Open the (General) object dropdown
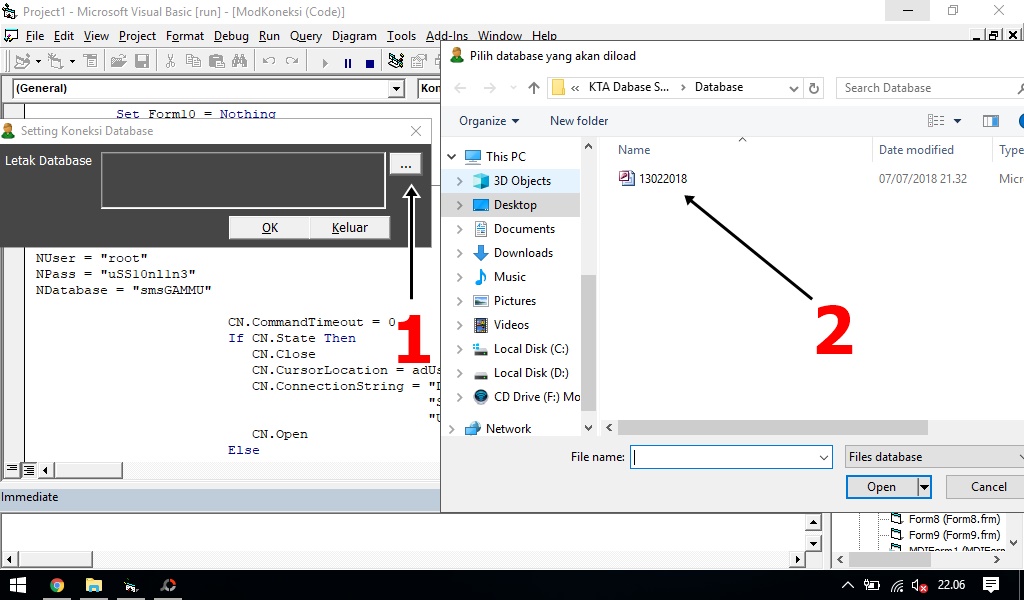1024x600 pixels. point(396,88)
